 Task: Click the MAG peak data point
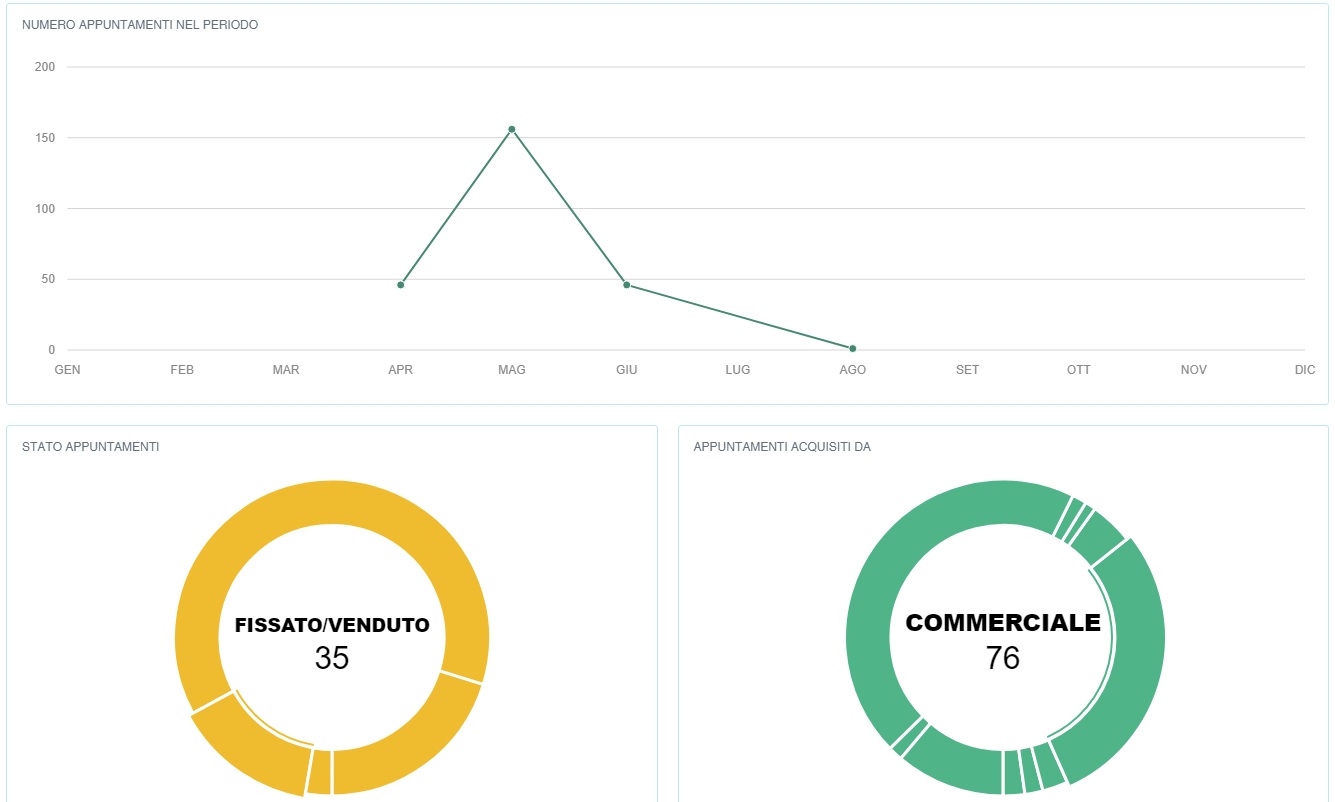pos(512,129)
